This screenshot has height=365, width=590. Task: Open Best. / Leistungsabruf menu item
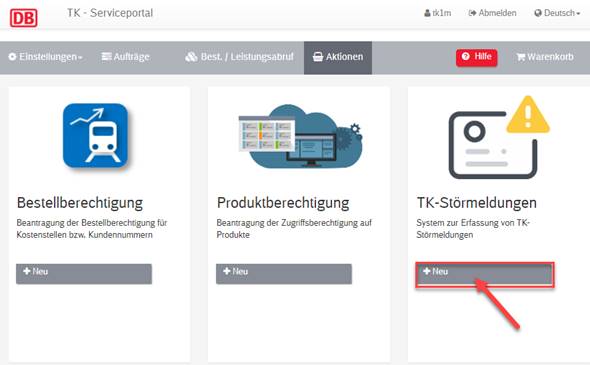239,57
